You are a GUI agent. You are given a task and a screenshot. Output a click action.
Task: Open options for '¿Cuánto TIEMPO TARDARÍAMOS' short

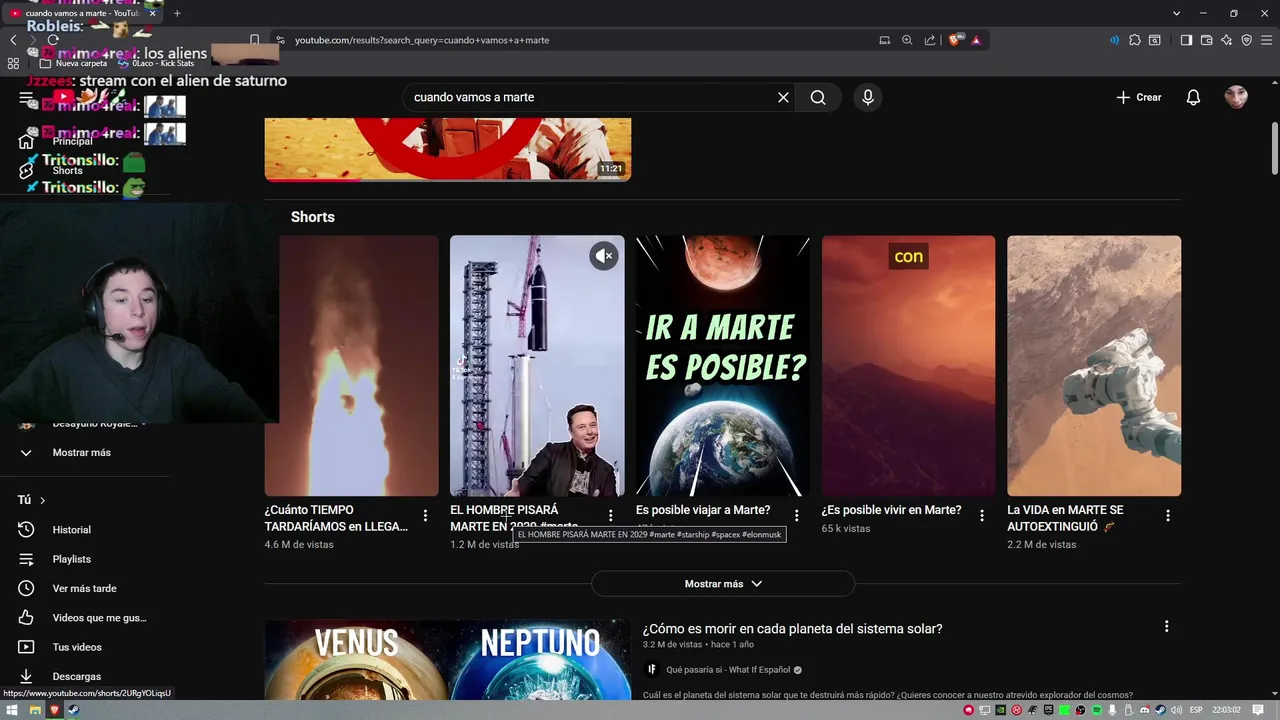pos(425,516)
